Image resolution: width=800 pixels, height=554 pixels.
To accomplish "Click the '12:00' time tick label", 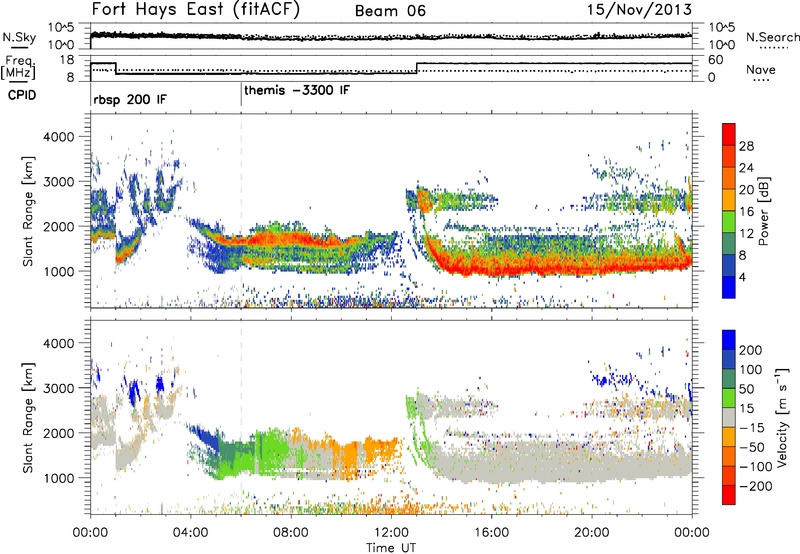I will [x=391, y=533].
